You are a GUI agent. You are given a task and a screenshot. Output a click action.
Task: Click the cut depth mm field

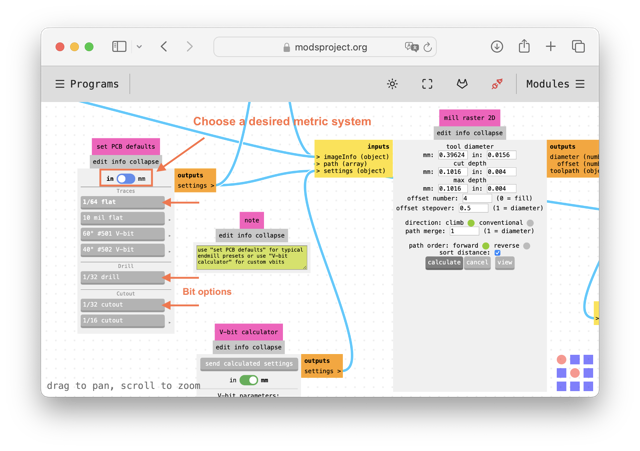point(453,172)
